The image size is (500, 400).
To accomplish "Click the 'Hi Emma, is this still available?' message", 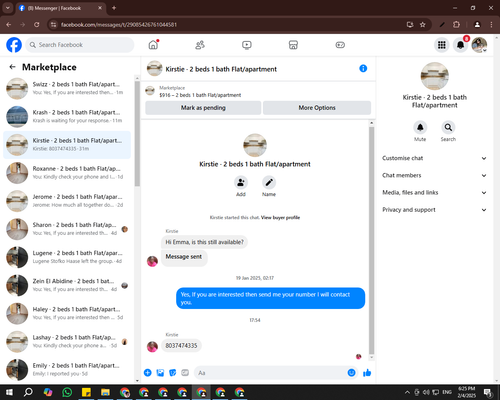I will click(x=204, y=242).
